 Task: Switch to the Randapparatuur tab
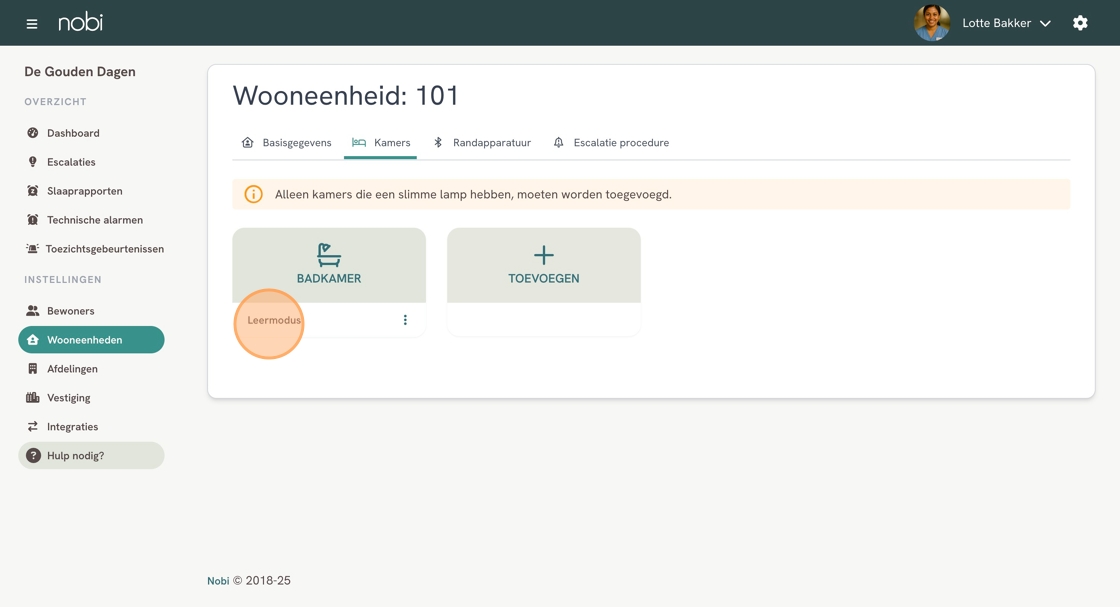pyautogui.click(x=482, y=143)
